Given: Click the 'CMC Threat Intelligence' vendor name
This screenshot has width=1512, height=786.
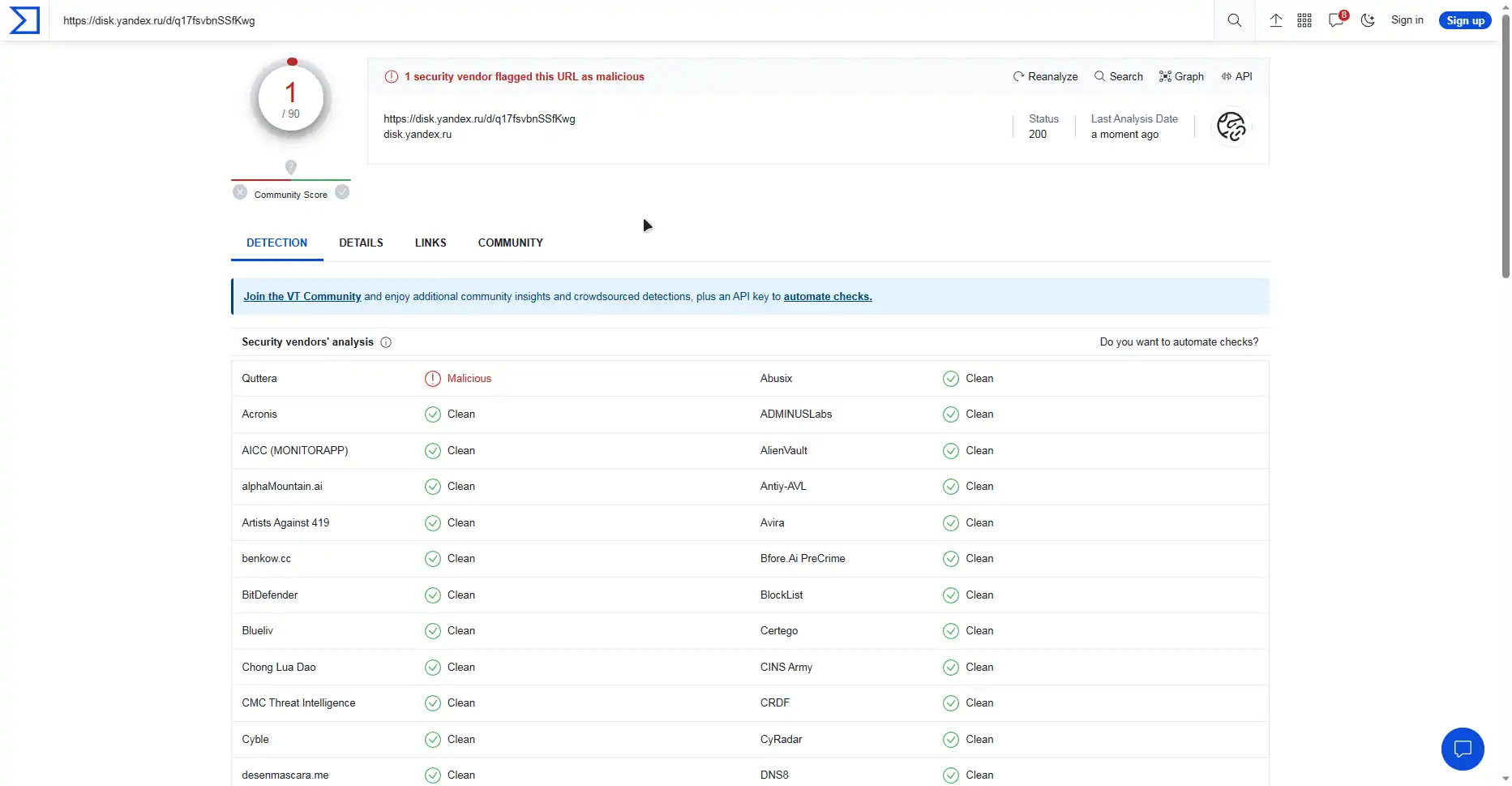Looking at the screenshot, I should (298, 703).
